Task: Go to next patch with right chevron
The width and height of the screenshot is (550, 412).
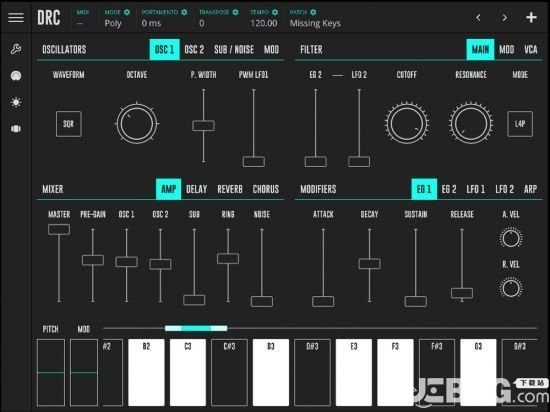Action: 504,18
